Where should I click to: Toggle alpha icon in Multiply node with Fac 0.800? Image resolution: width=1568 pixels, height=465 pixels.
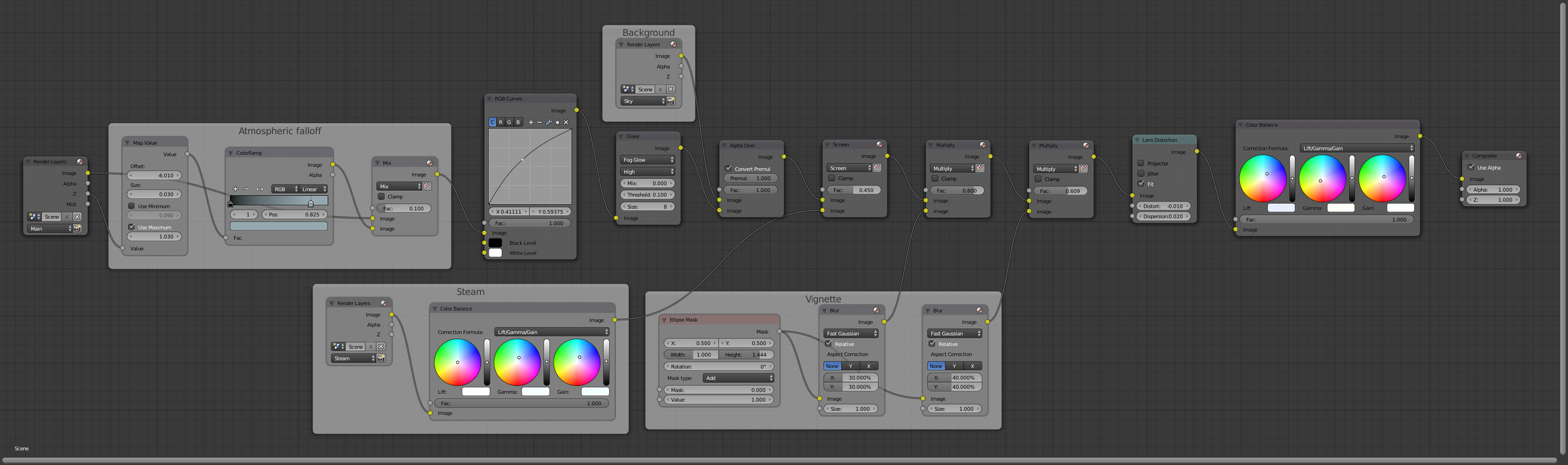pos(980,169)
